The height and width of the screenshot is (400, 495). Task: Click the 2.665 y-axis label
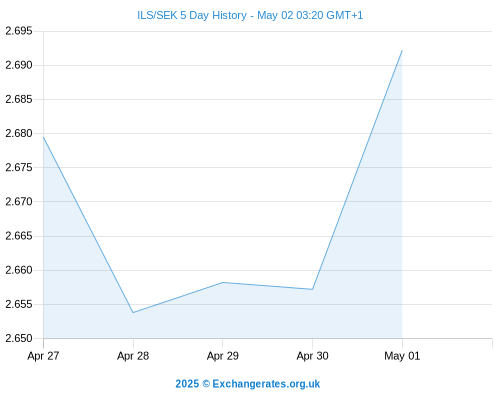click(19, 236)
